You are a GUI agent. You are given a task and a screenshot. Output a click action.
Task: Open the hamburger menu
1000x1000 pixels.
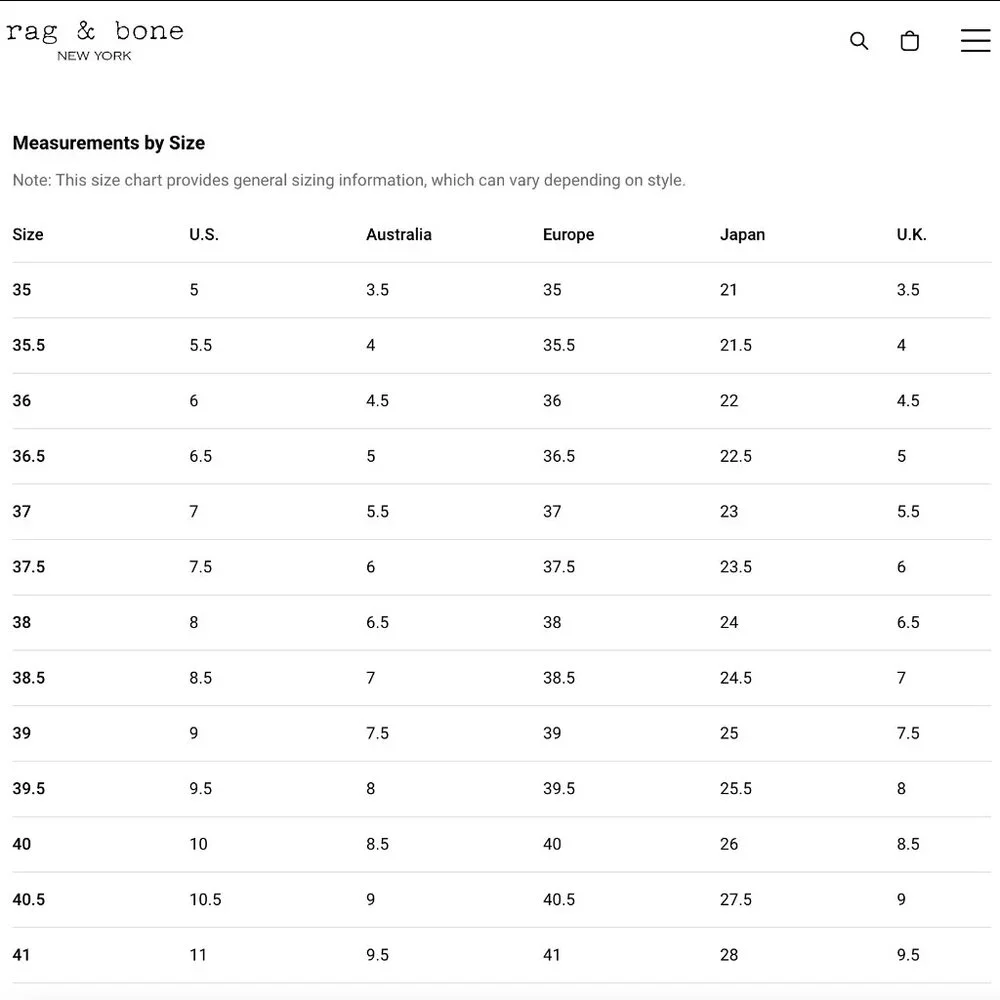click(x=975, y=41)
